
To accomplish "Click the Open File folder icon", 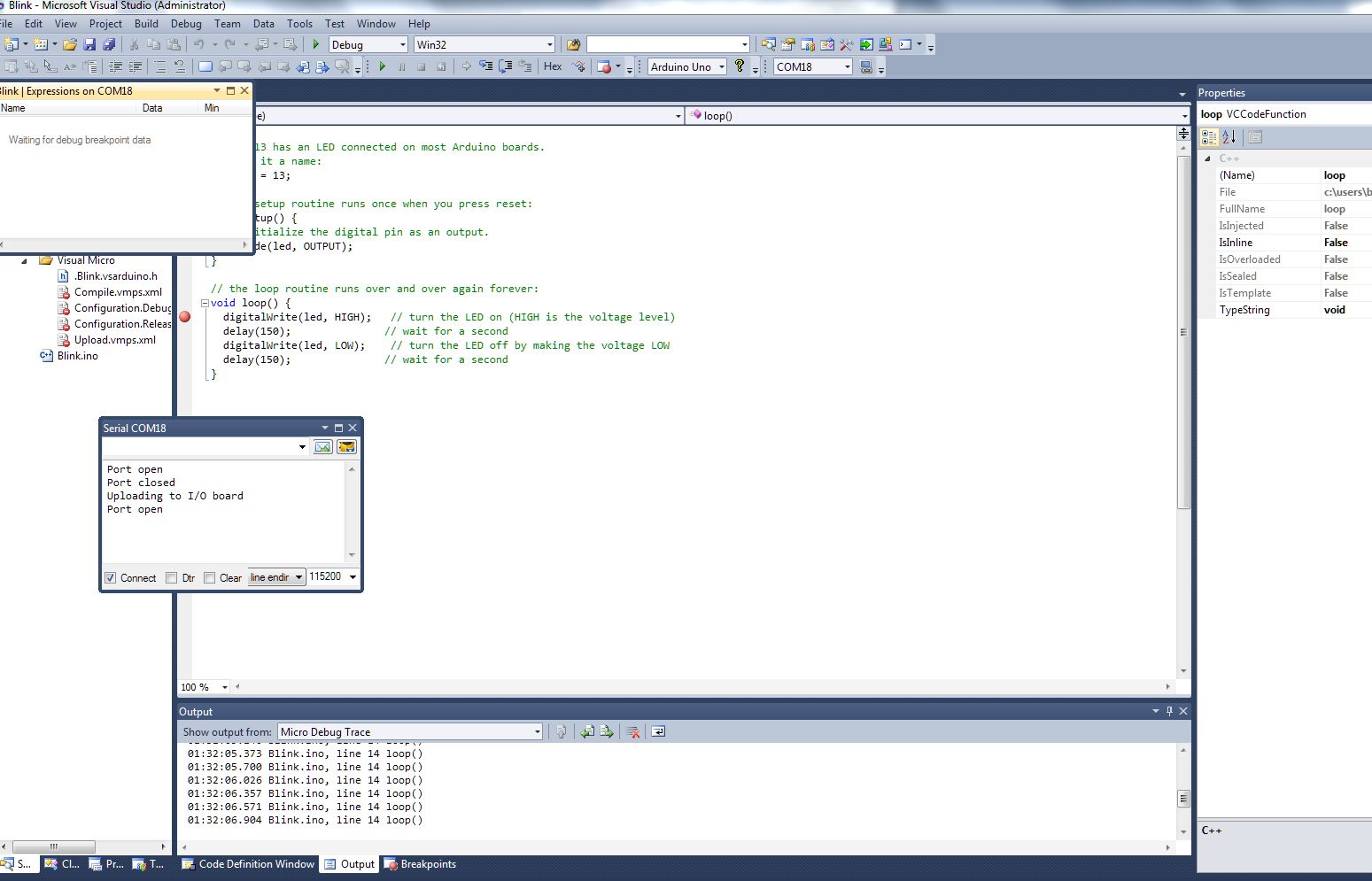I will [x=69, y=44].
